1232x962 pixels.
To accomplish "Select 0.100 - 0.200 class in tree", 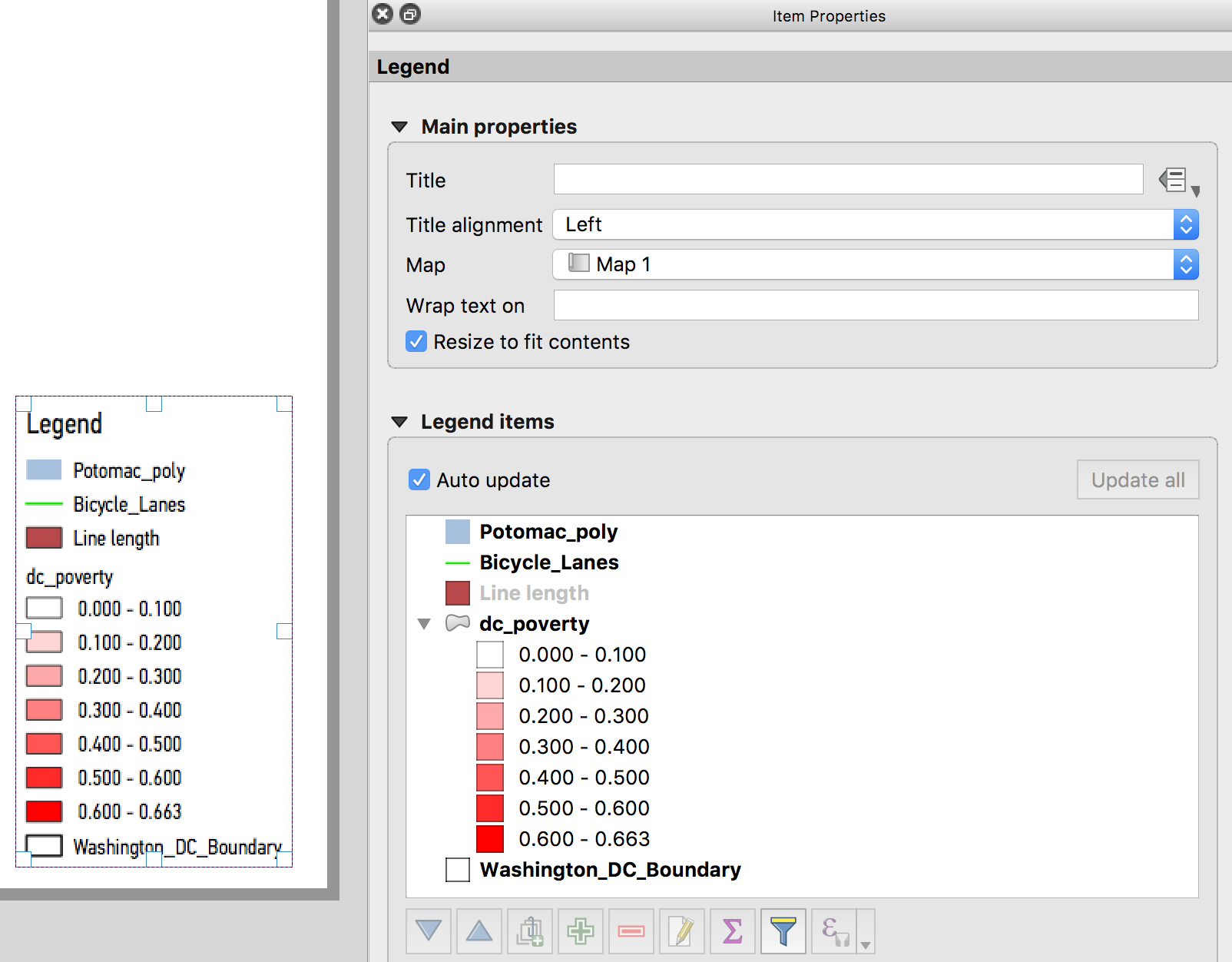I will (582, 685).
